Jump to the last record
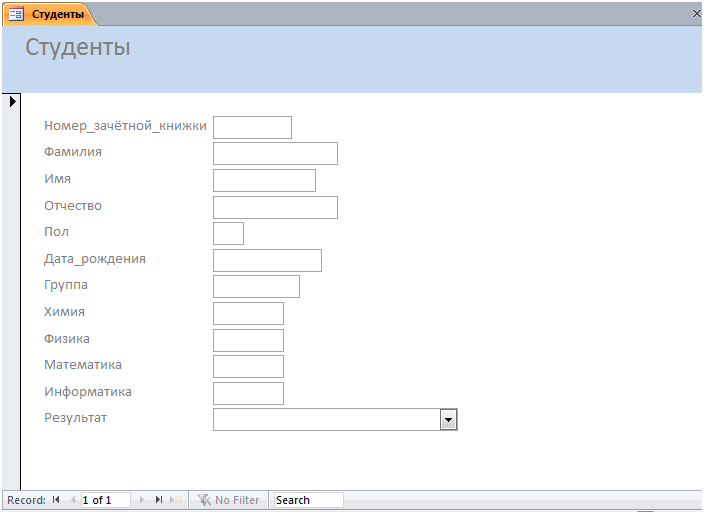This screenshot has width=704, height=514. tap(158, 500)
